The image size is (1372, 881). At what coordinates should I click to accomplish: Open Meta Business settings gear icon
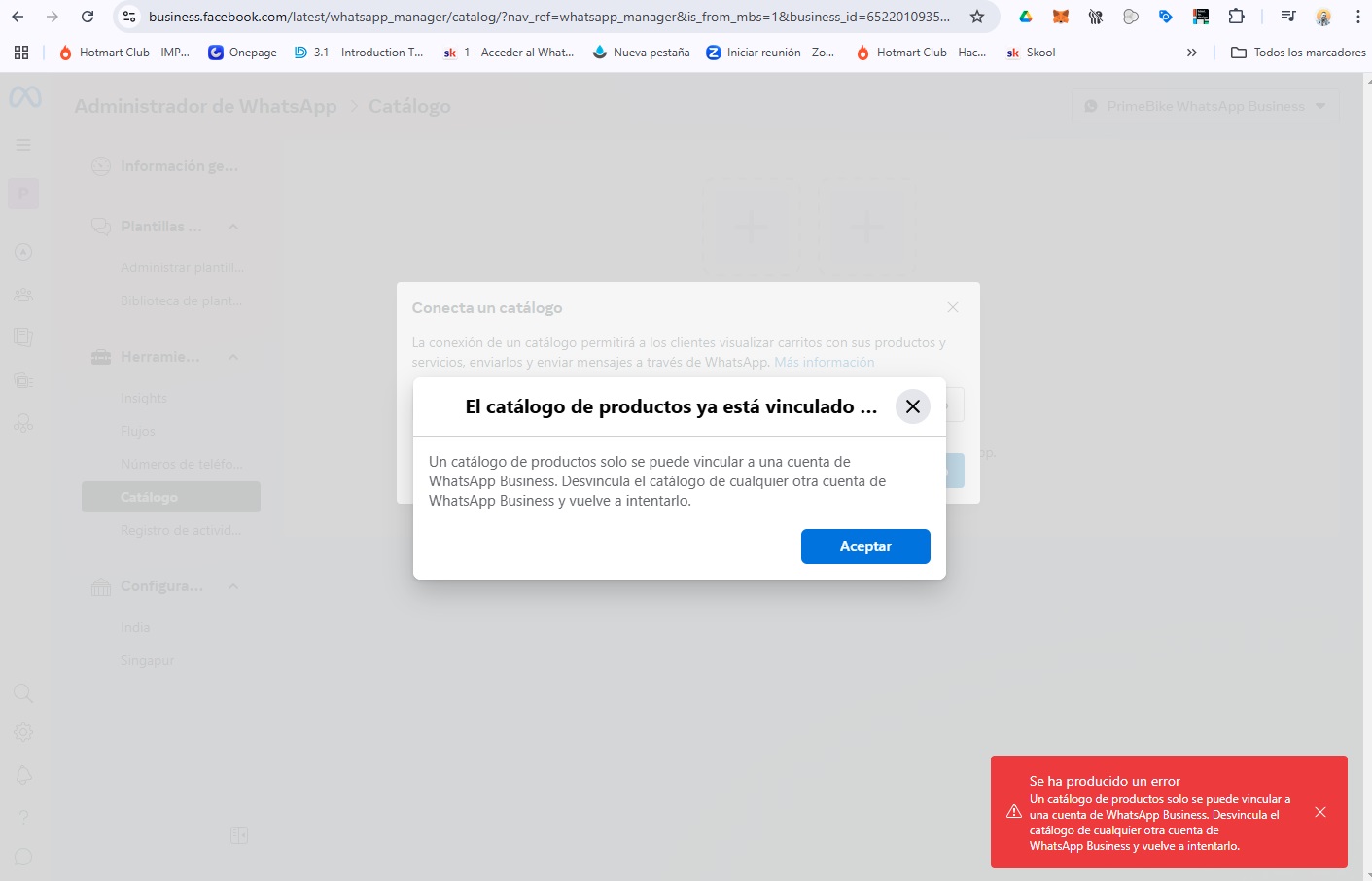coord(23,731)
